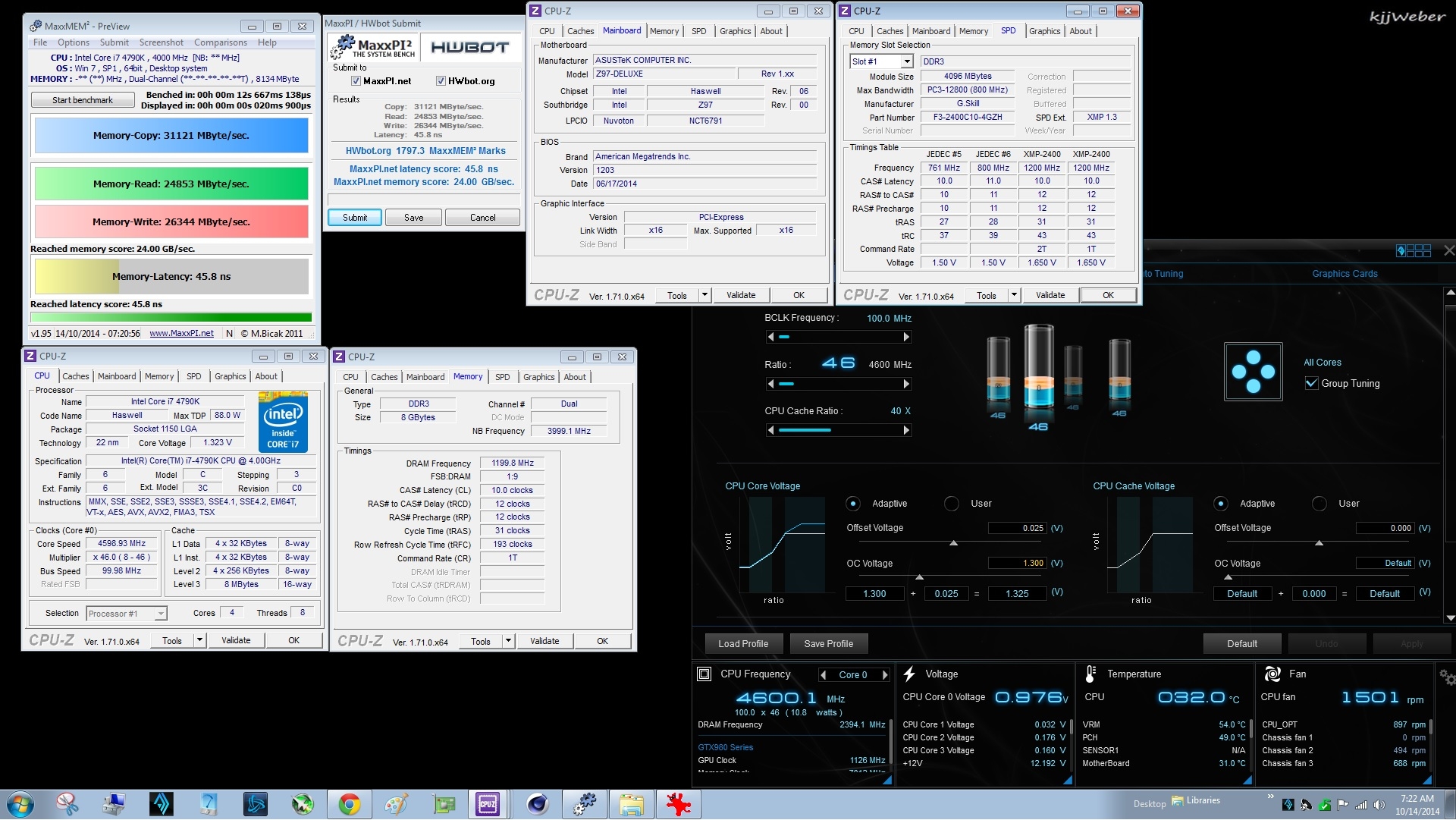Viewport: 1456px width, 820px height.
Task: Select User mode for CPU Core Voltage
Action: [x=951, y=504]
